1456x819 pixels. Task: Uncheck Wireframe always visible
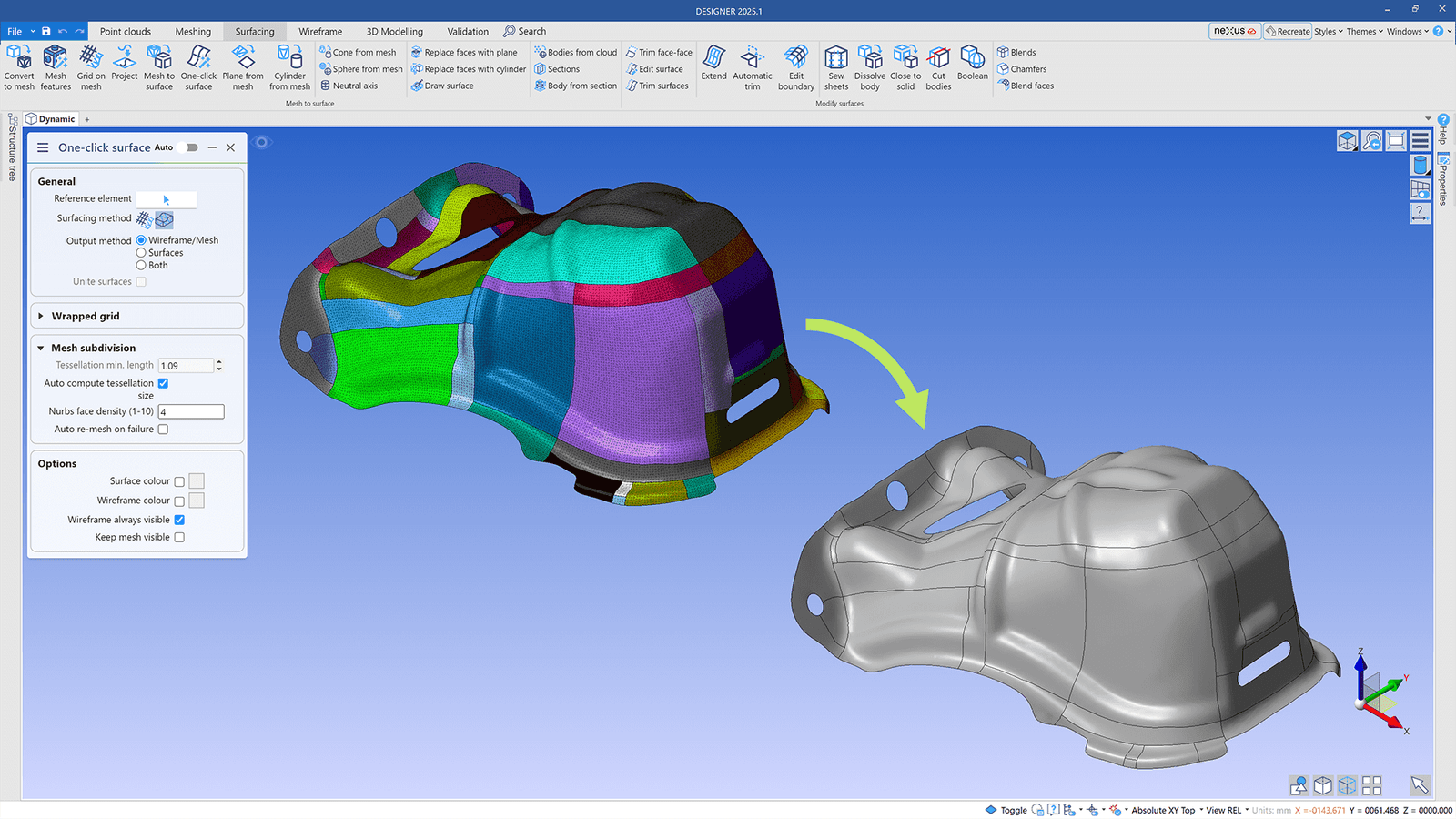coord(178,520)
